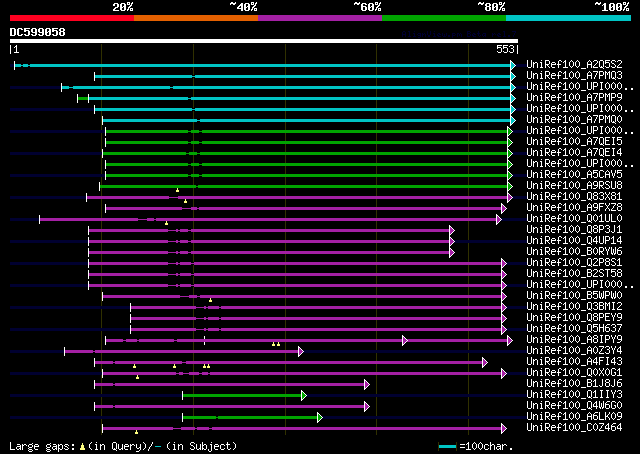The height and width of the screenshot is (454, 640).
Task: Click the "Large gaps:" legend text
Action: pyautogui.click(x=42, y=447)
